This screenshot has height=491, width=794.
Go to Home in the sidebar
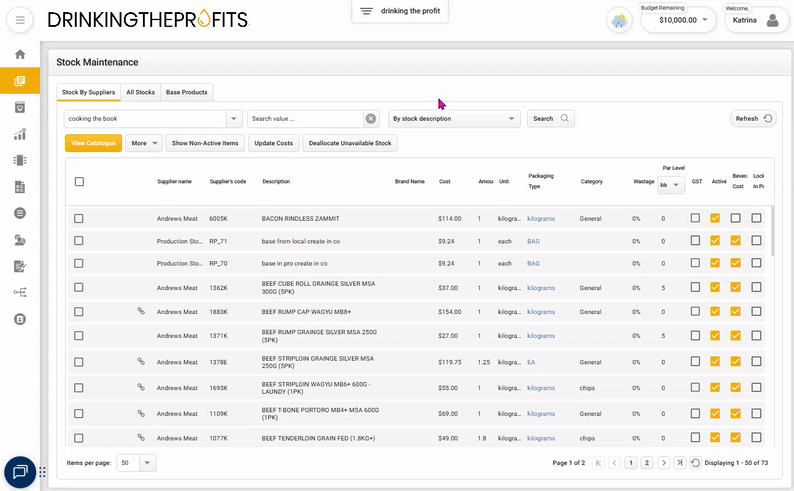20,54
